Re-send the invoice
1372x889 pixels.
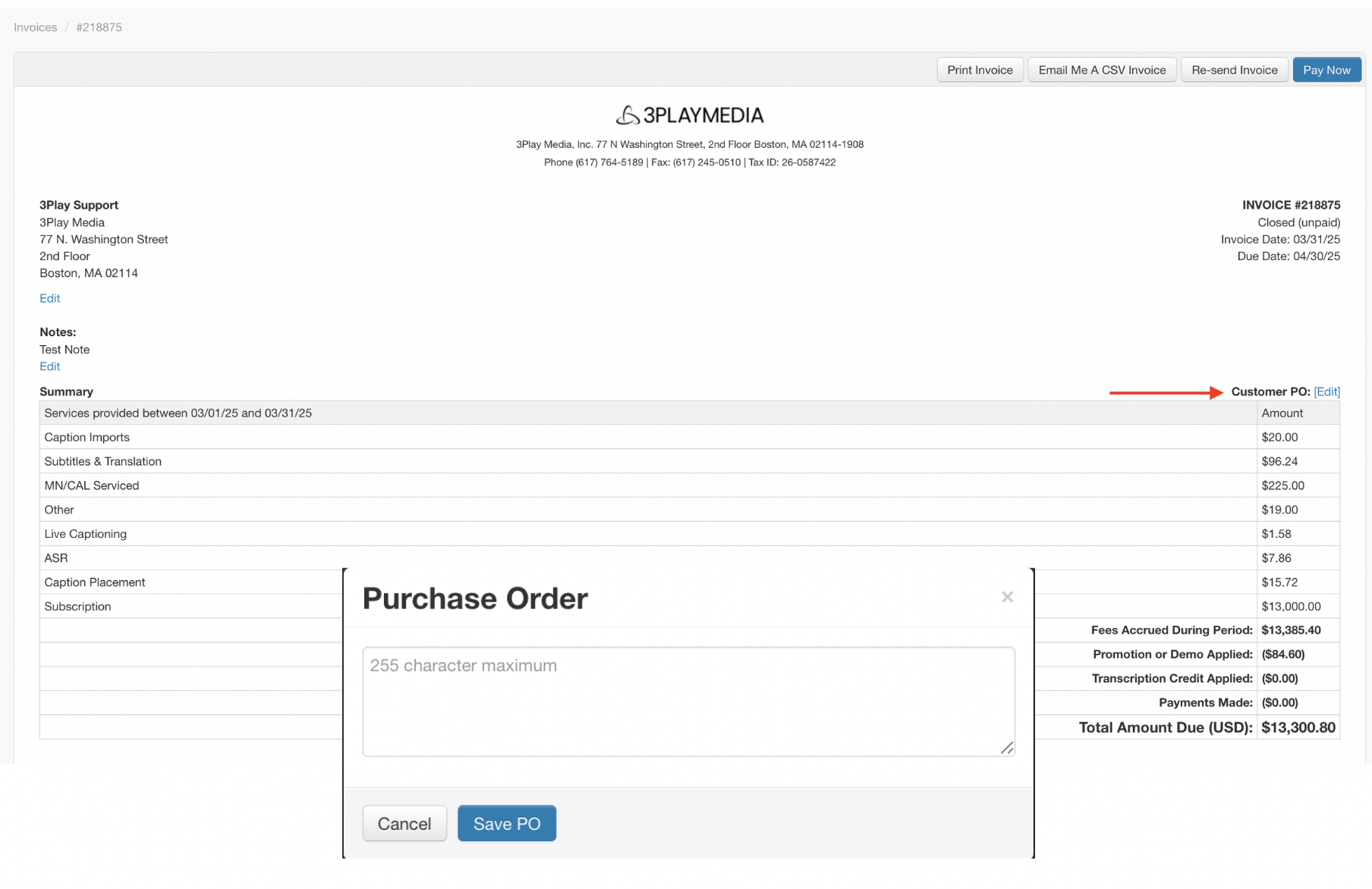pyautogui.click(x=1234, y=70)
